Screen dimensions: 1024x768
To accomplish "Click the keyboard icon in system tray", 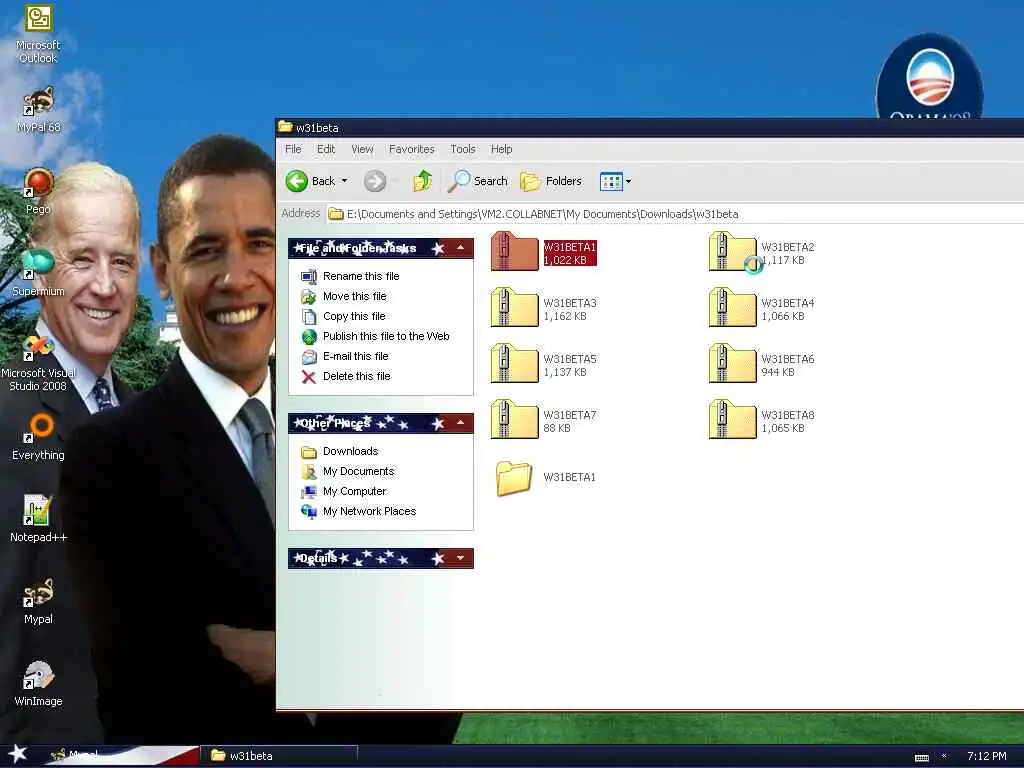I will 921,758.
